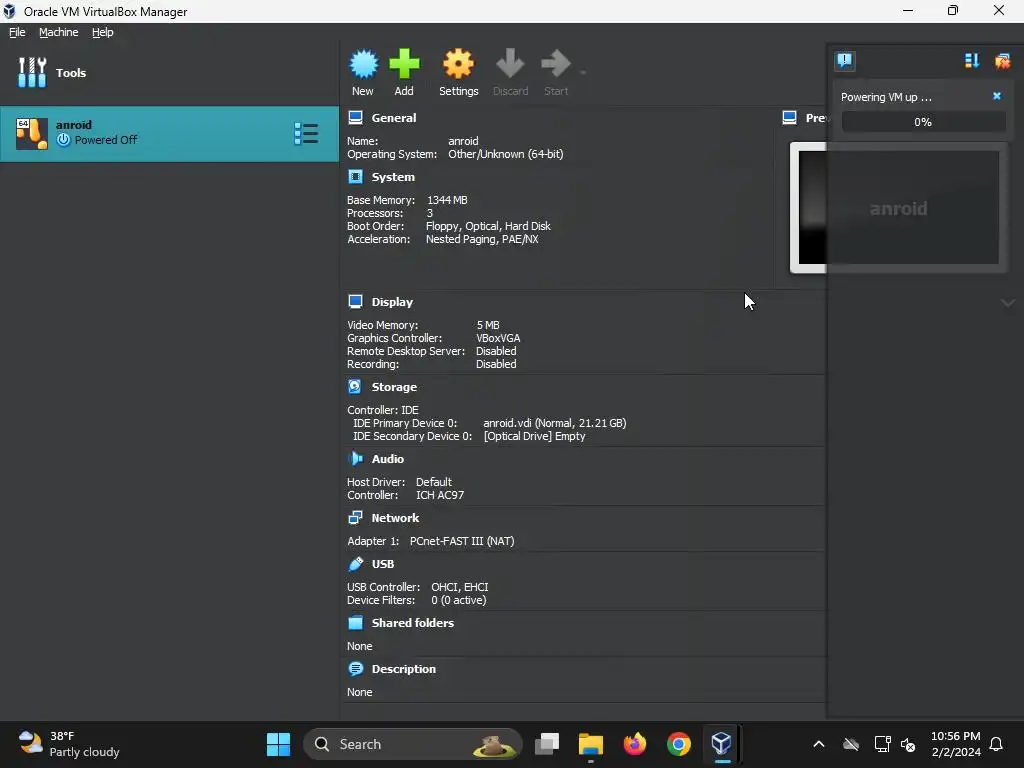Click the Storage section disk icon
The image size is (1024, 768).
(x=355, y=387)
